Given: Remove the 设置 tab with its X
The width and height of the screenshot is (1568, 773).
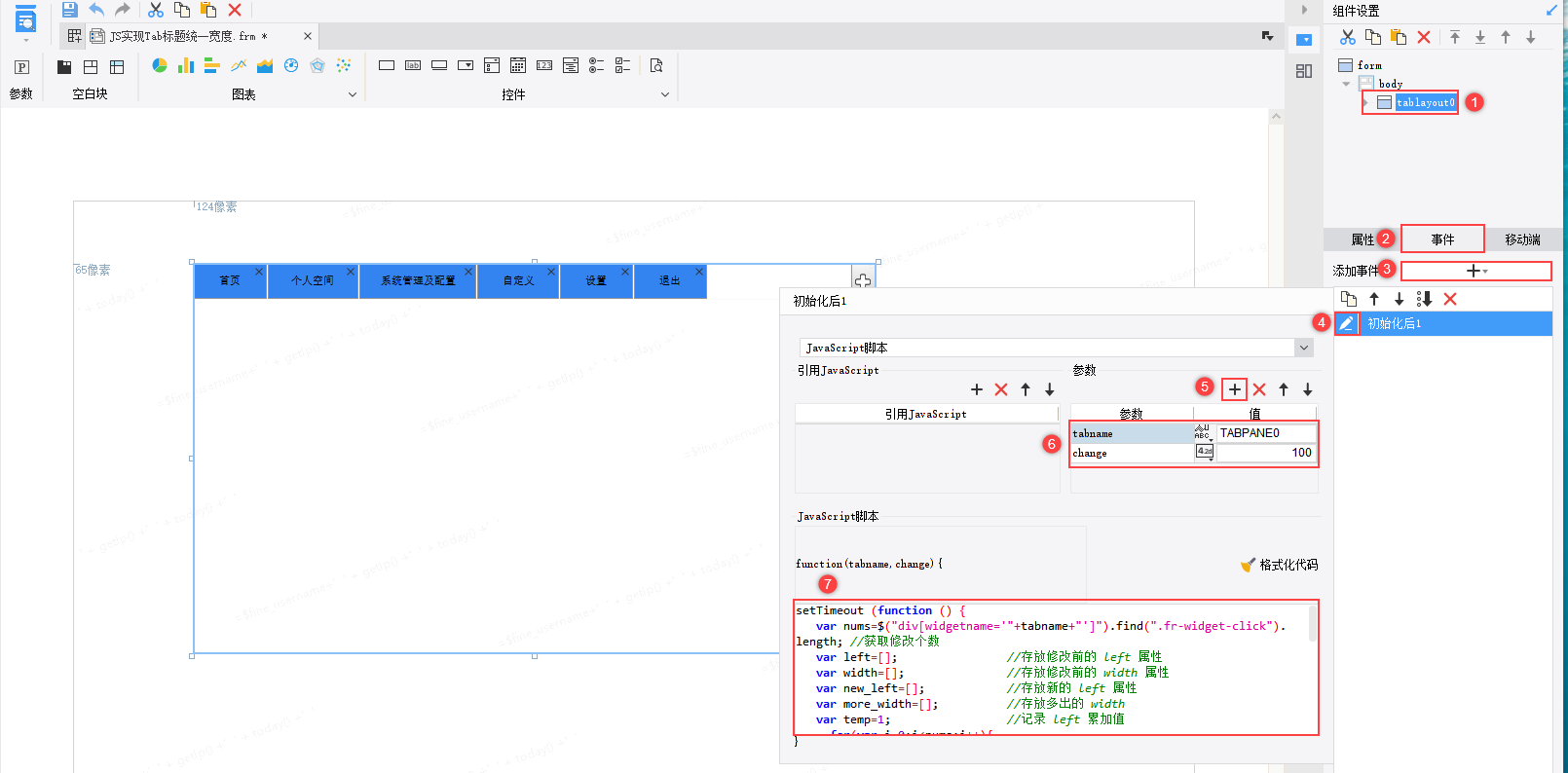Looking at the screenshot, I should click(625, 272).
